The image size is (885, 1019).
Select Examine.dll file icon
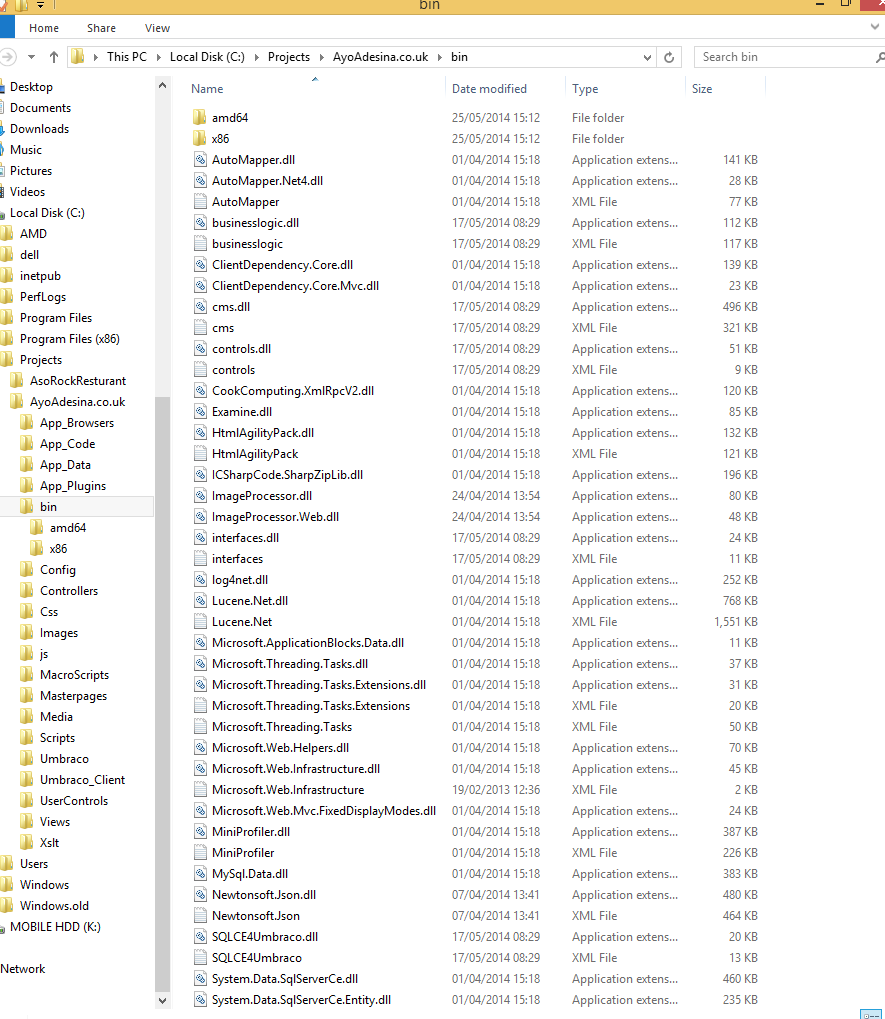click(x=200, y=412)
